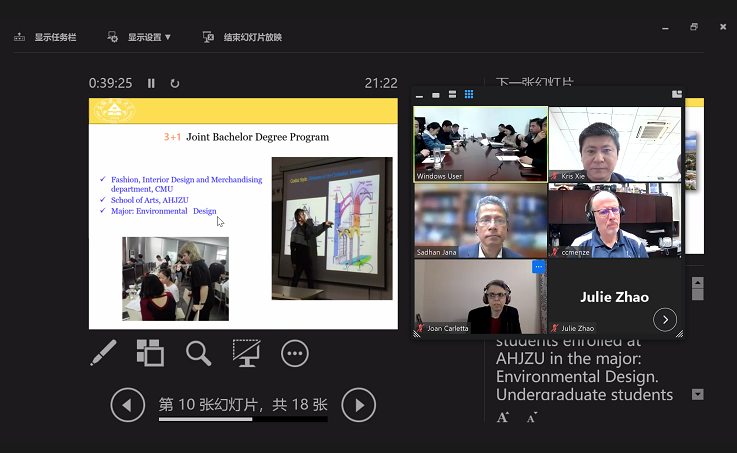Increase the notes text size
Viewport: 737px width, 453px height.
[503, 417]
